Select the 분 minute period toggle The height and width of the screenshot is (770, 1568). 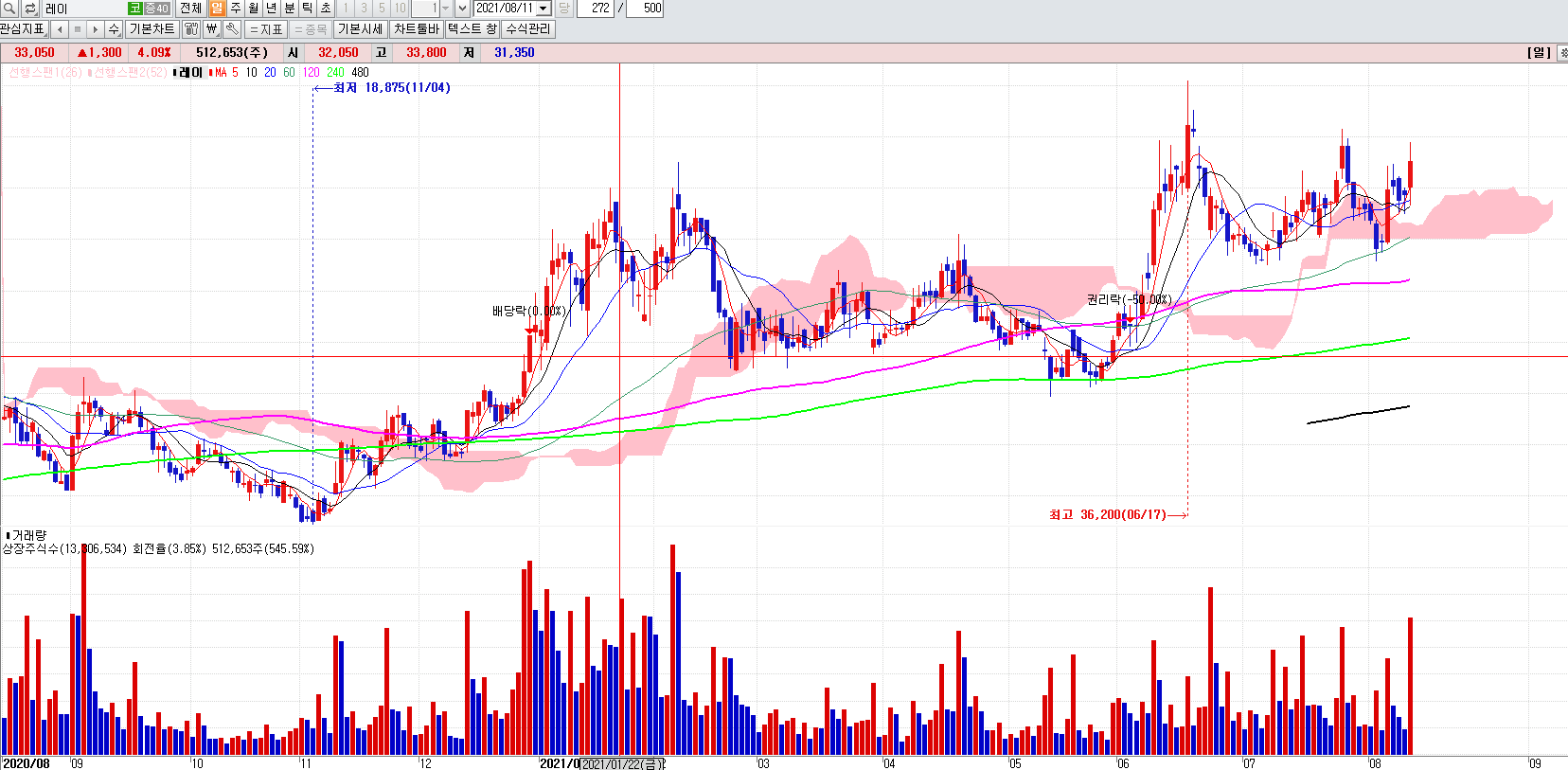coord(289,9)
